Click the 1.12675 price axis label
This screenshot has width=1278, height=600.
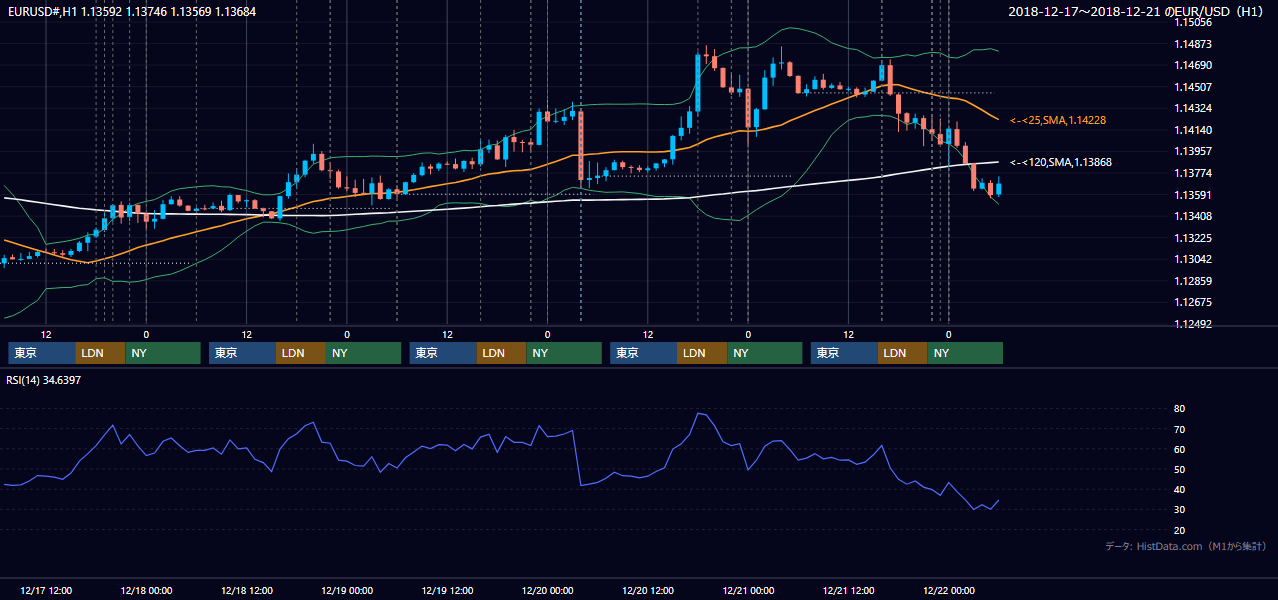point(1193,302)
